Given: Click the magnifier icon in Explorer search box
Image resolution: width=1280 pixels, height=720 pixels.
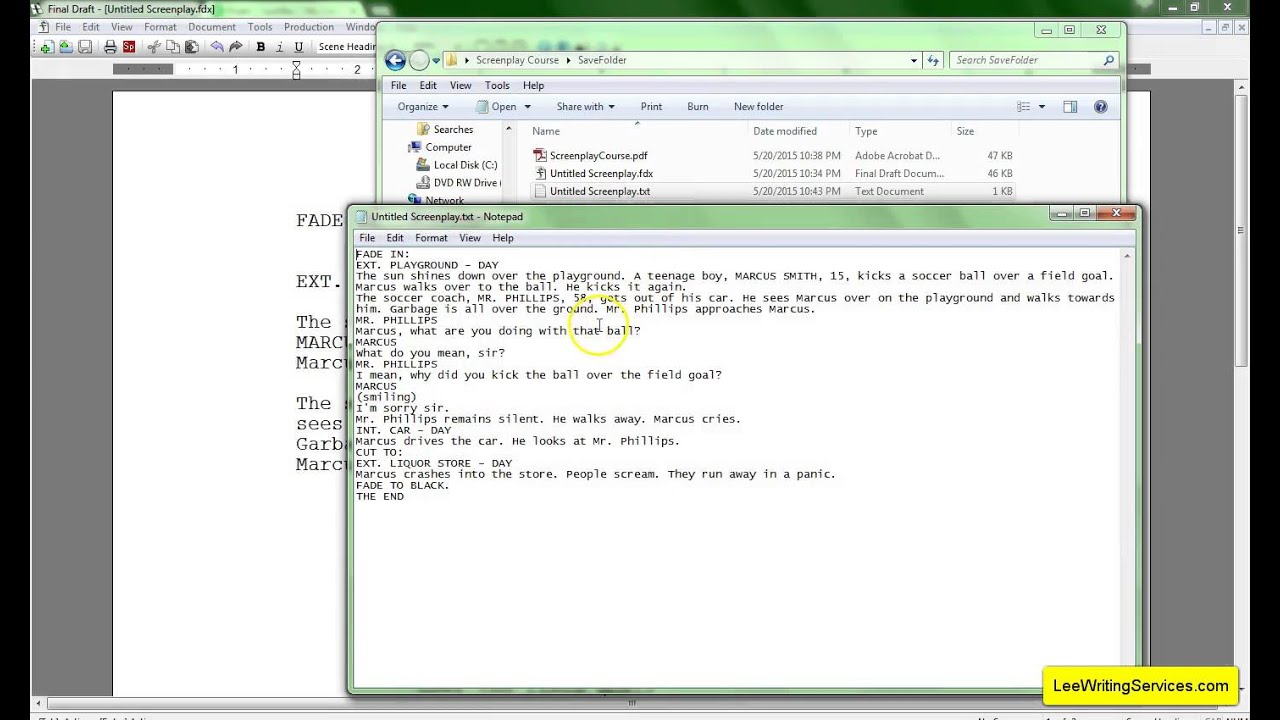Looking at the screenshot, I should click(1108, 60).
